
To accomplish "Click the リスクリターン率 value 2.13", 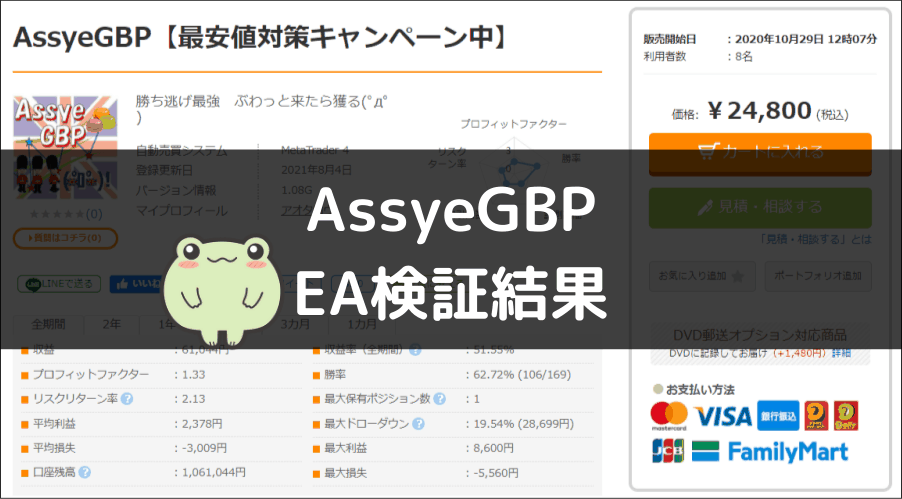I will pyautogui.click(x=193, y=399).
